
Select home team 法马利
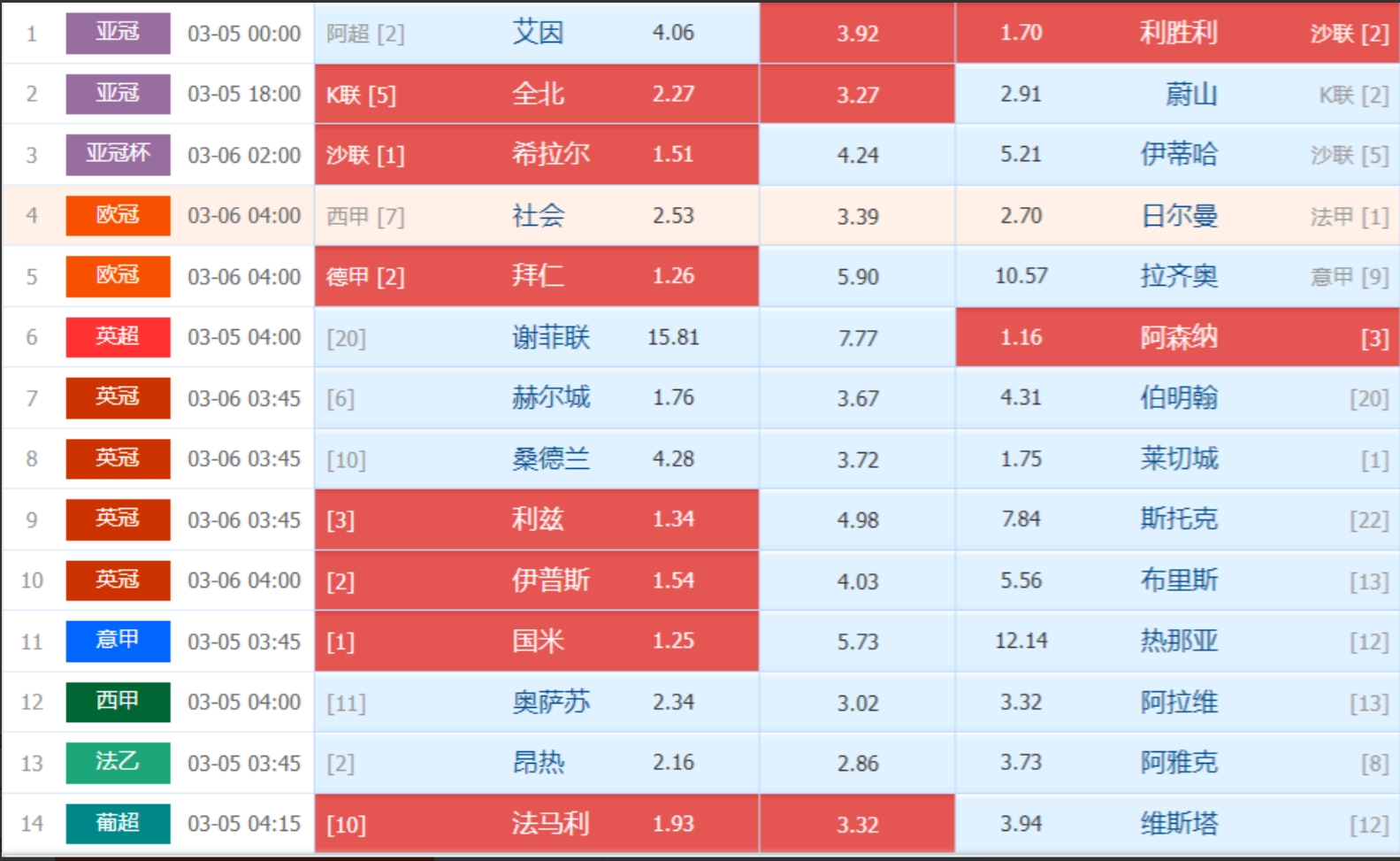pyautogui.click(x=550, y=823)
